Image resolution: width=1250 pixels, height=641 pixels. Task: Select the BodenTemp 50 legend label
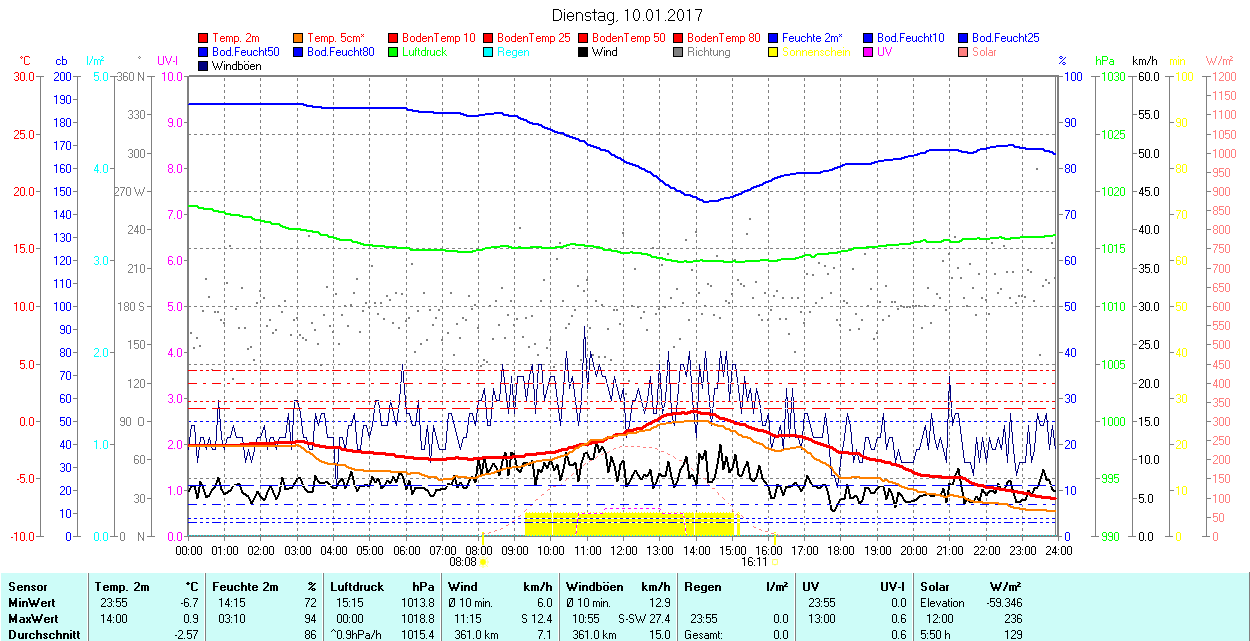coord(629,38)
